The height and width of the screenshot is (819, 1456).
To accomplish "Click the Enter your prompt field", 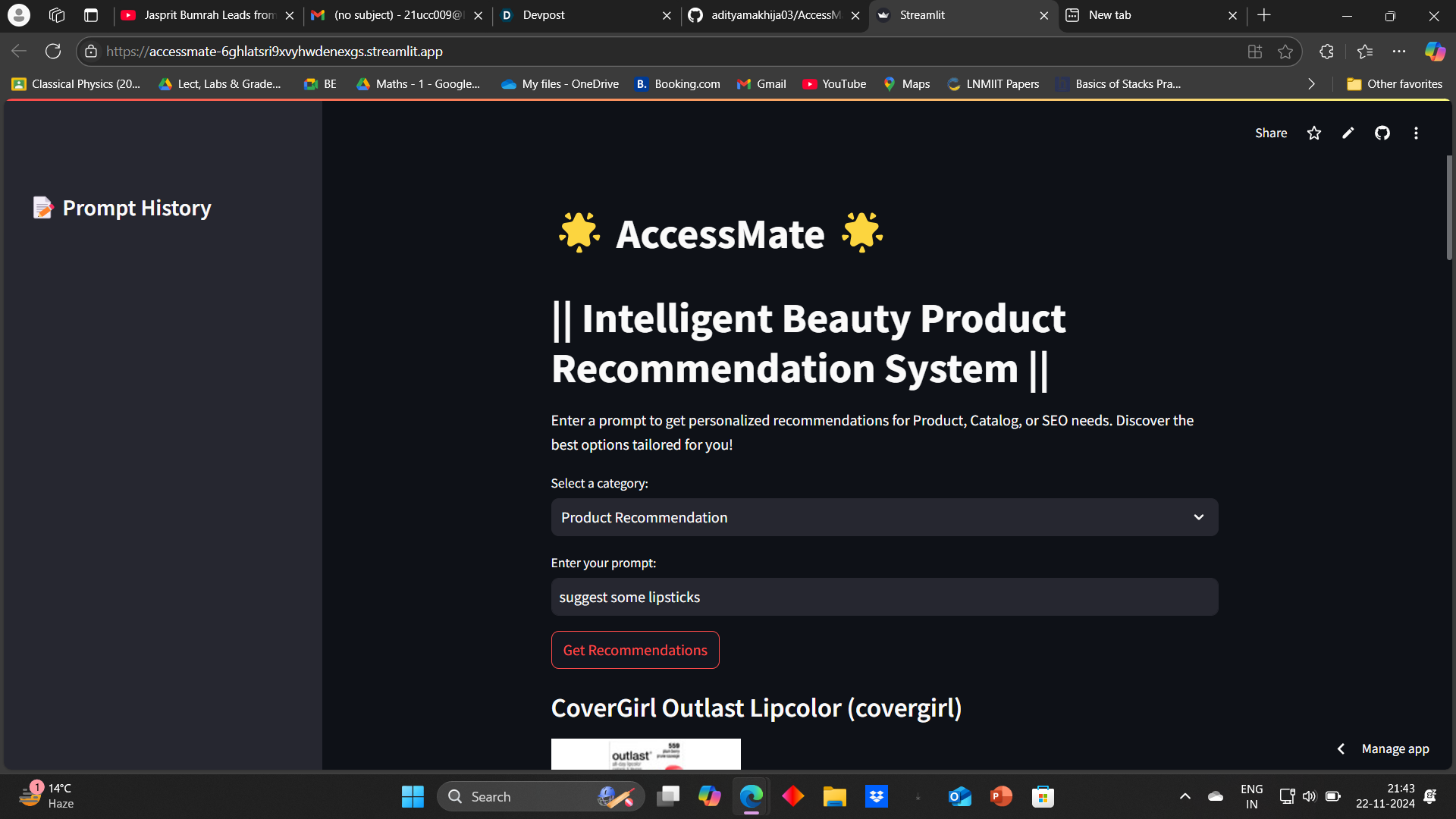I will (884, 597).
